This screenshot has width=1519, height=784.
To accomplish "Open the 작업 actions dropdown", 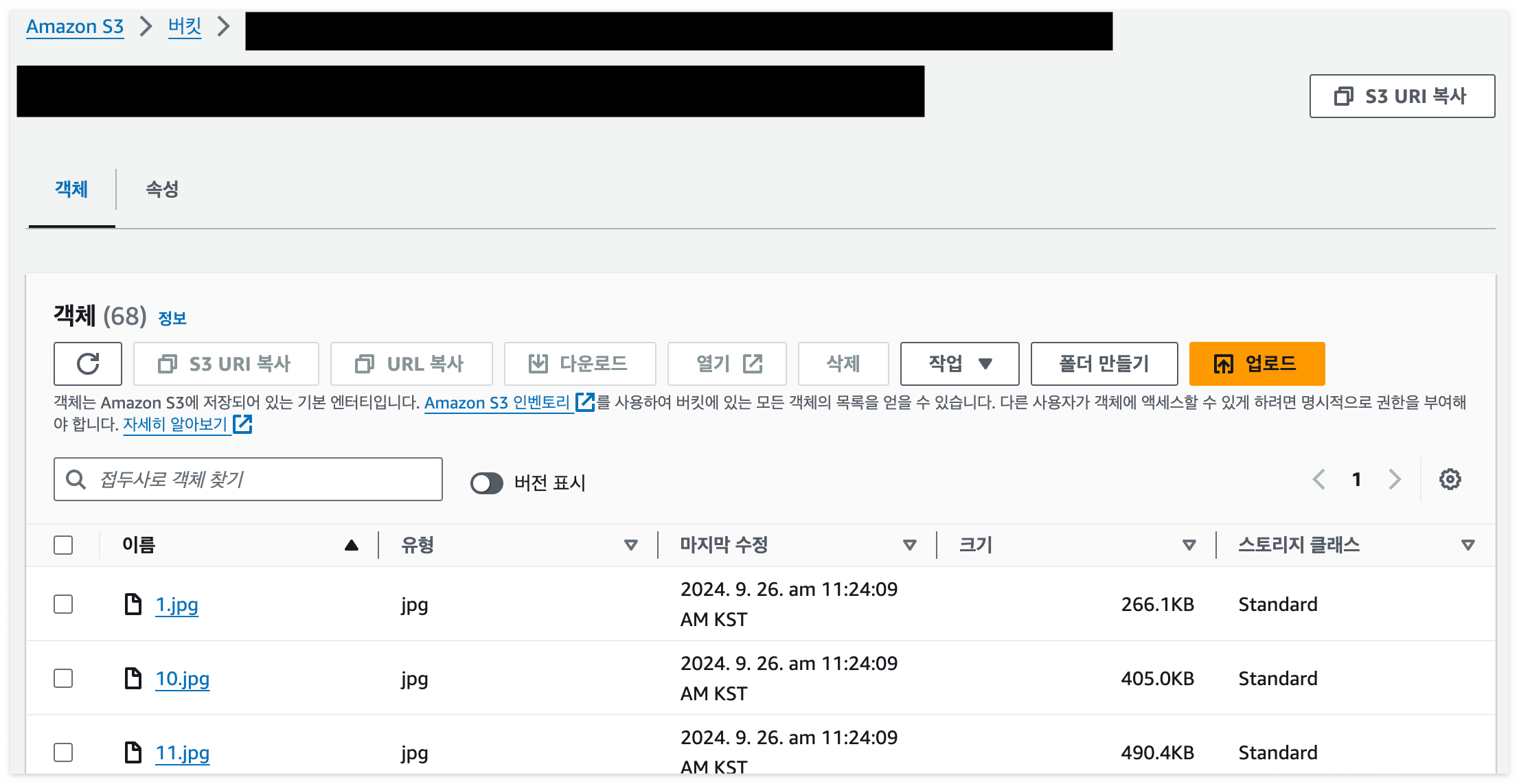I will [959, 364].
